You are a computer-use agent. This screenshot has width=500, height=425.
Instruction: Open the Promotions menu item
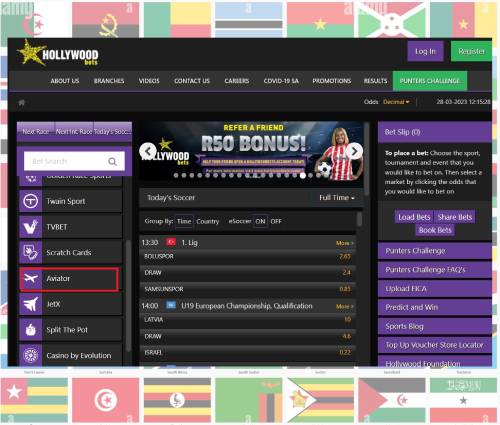tap(332, 81)
